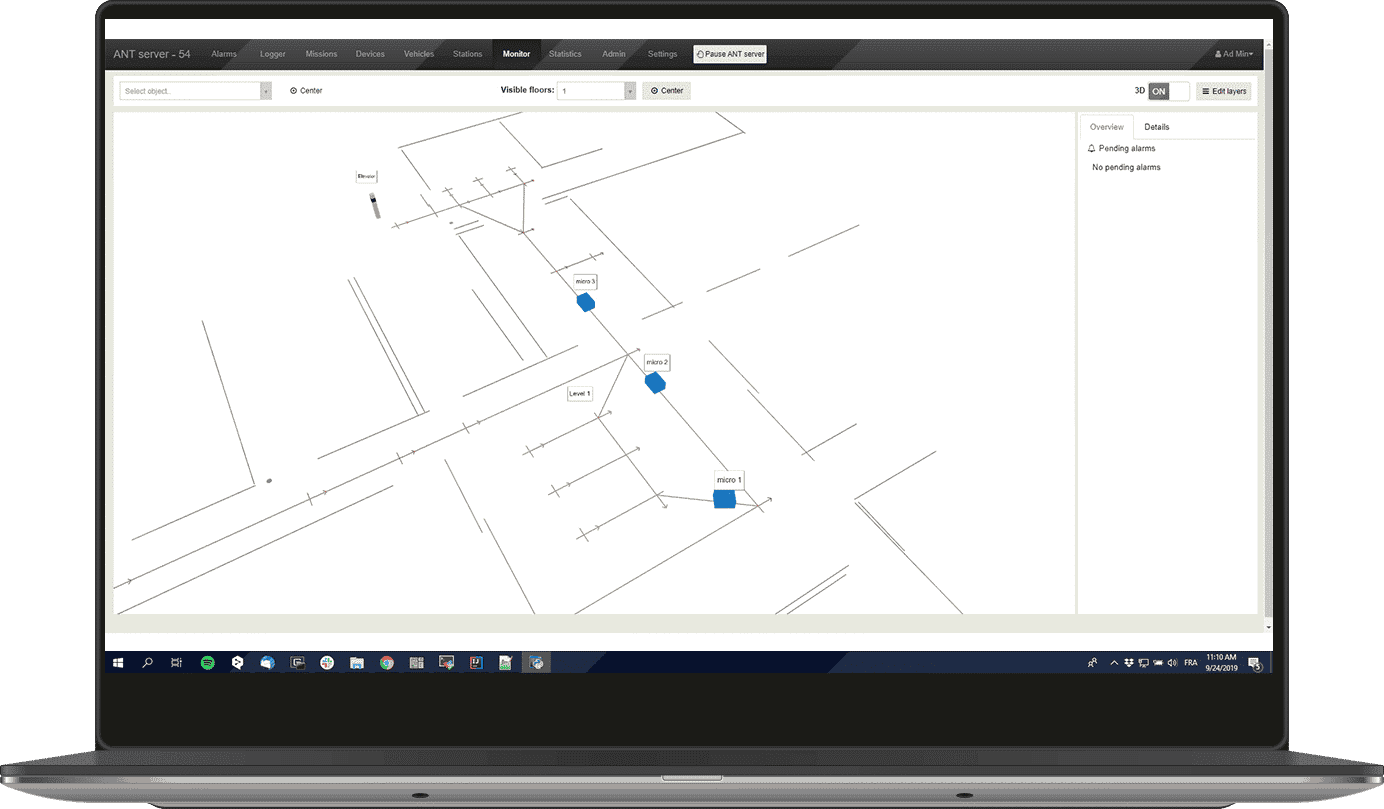Image resolution: width=1384 pixels, height=809 pixels.
Task: Switch to the Overview tab
Action: (1107, 127)
